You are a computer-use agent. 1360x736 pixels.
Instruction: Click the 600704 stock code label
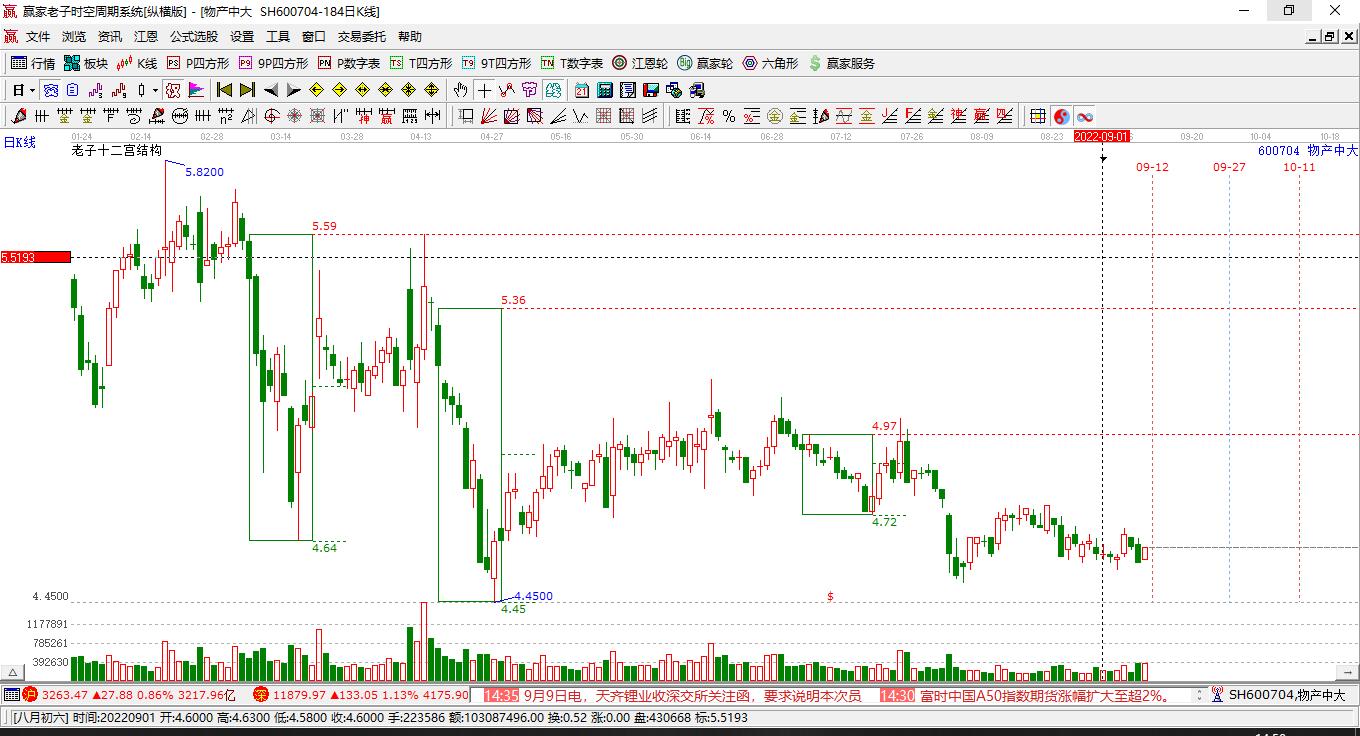pyautogui.click(x=1279, y=151)
